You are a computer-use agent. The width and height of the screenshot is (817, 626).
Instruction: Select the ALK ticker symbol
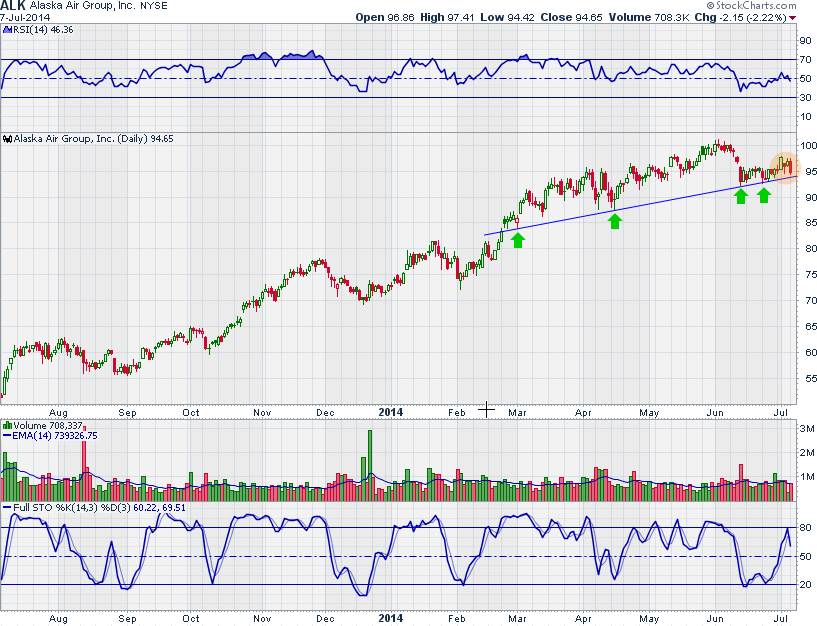point(13,6)
